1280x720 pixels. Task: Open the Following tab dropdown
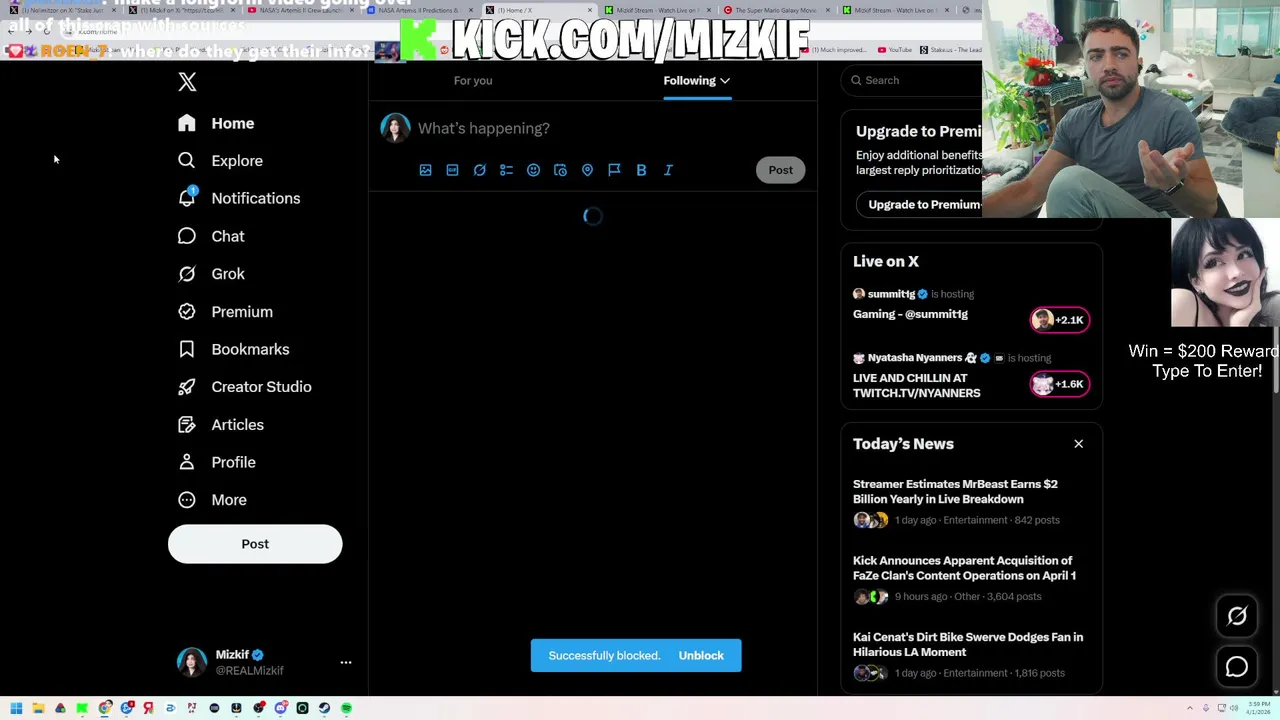697,80
